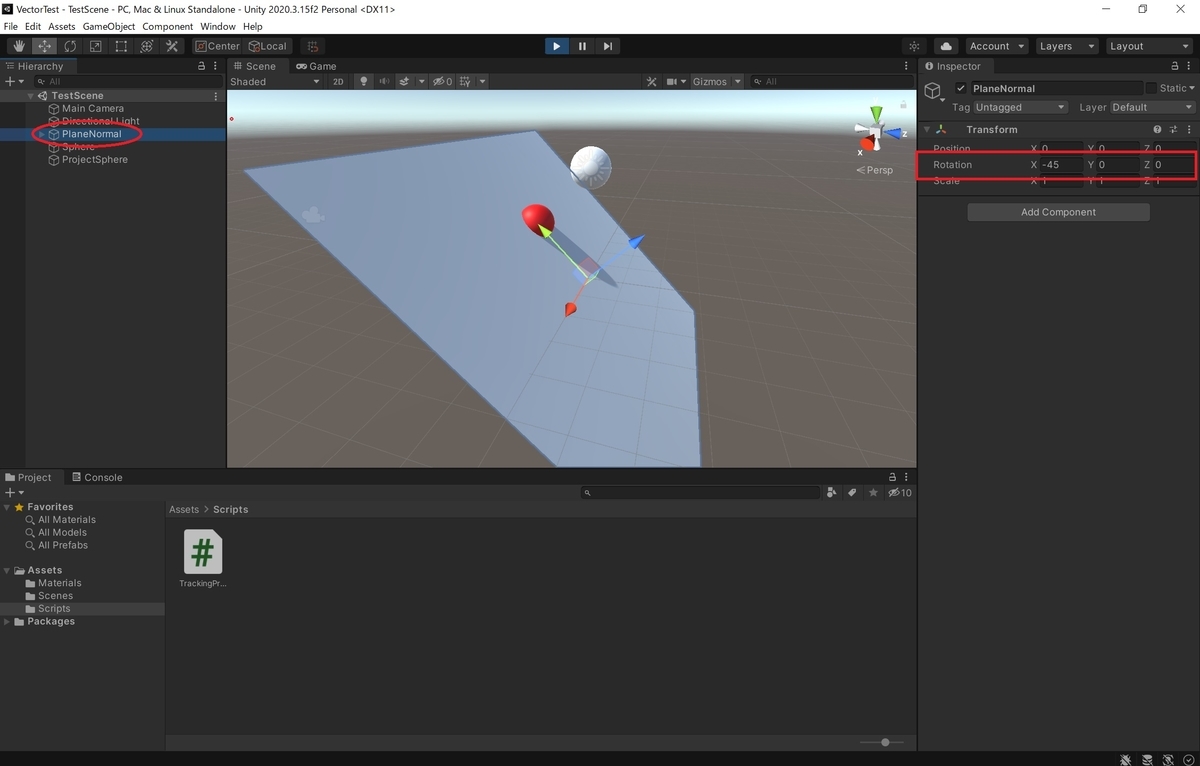The width and height of the screenshot is (1200, 766).
Task: Click the Rotation X field
Action: click(x=1062, y=165)
